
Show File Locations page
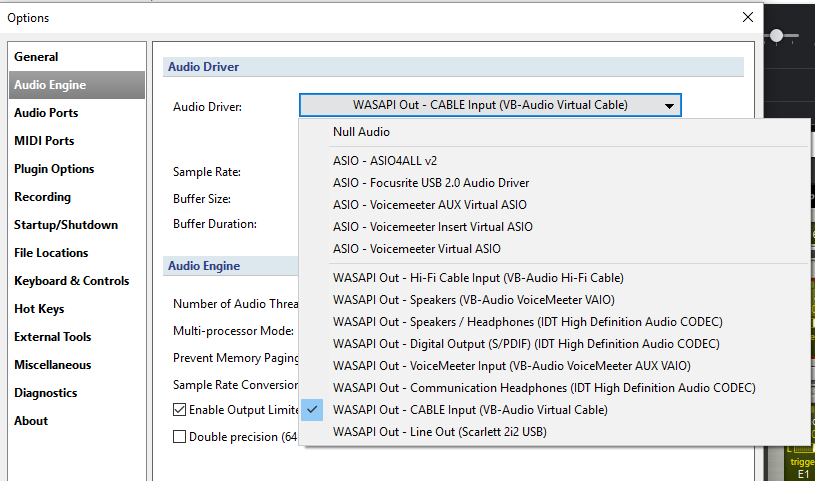pyautogui.click(x=77, y=253)
